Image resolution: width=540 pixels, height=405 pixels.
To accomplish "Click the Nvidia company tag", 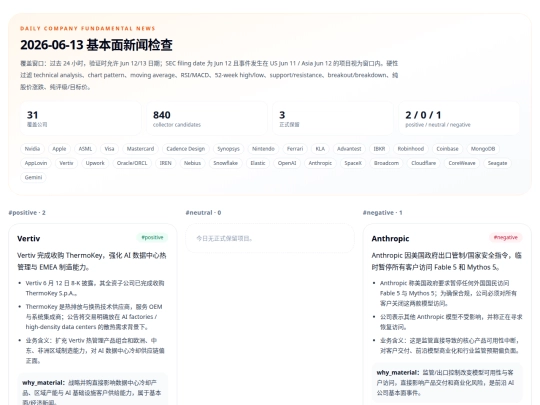I will click(32, 149).
